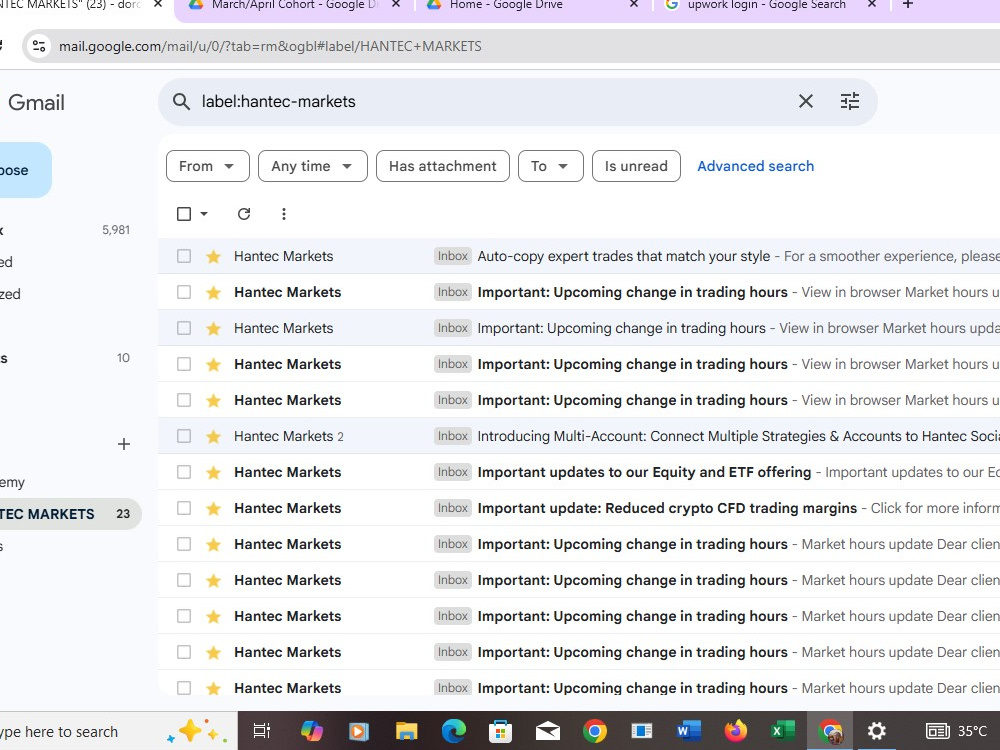The image size is (1000, 750).
Task: Click the Inbox tag on Auto-copy expert trades email
Action: (453, 256)
